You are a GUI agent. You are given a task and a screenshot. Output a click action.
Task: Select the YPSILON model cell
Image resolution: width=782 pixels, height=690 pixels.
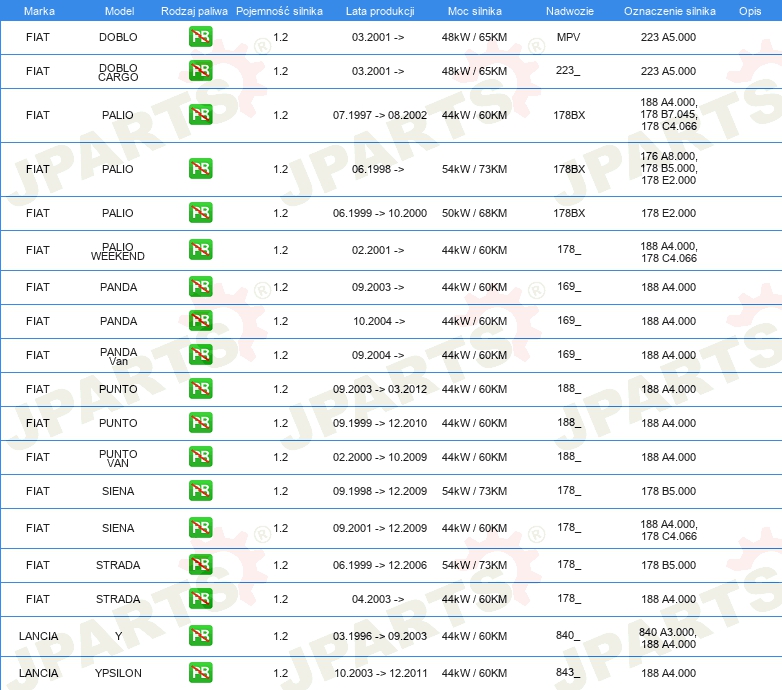[118, 673]
